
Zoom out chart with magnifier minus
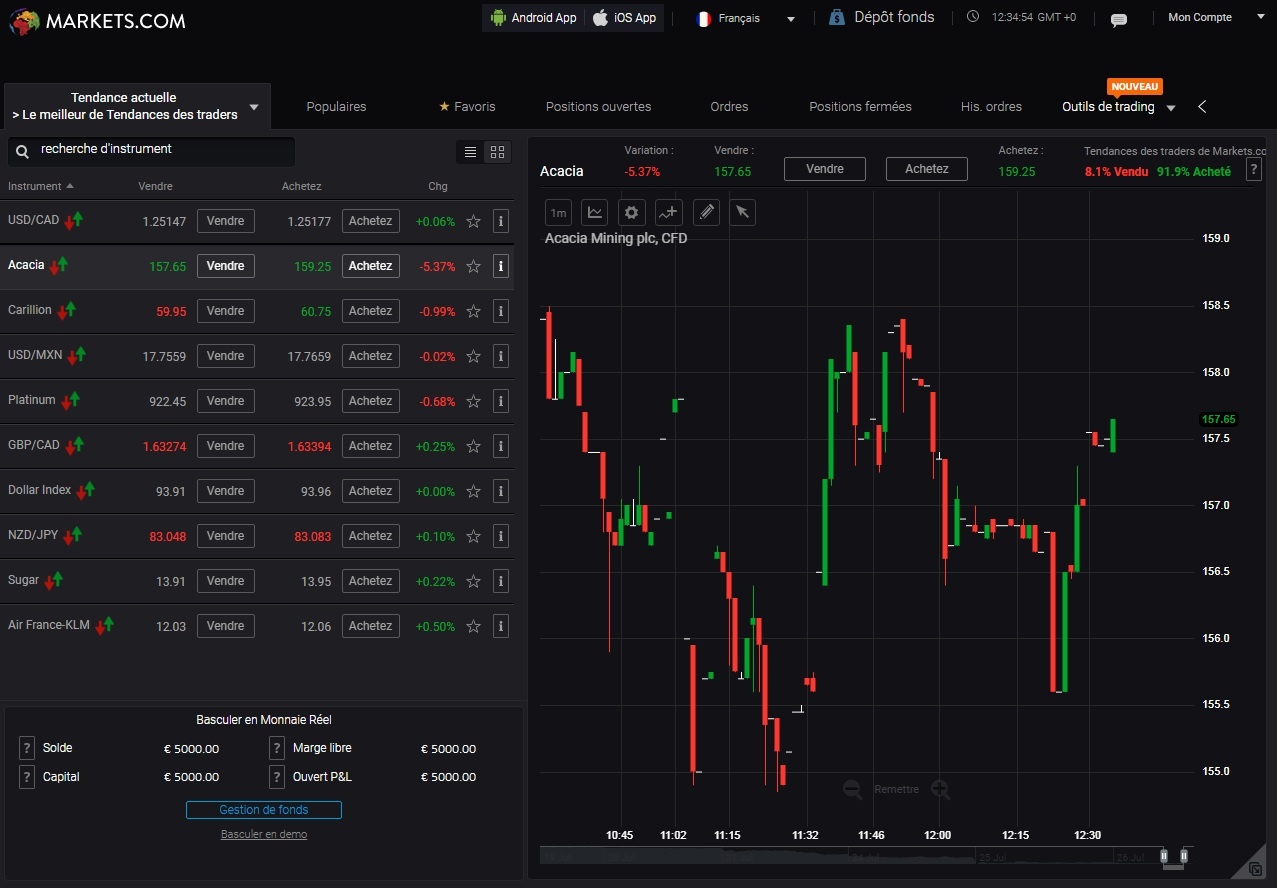(852, 789)
